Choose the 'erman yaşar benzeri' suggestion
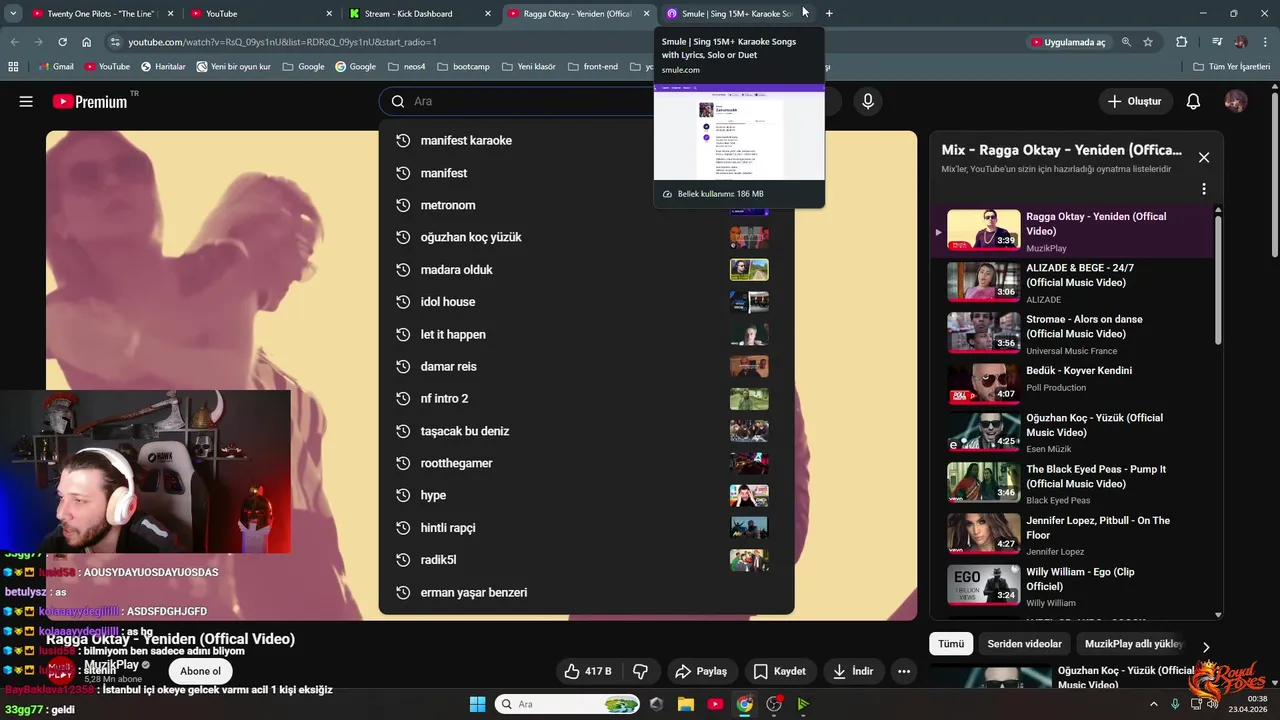This screenshot has height=720, width=1280. [x=586, y=592]
